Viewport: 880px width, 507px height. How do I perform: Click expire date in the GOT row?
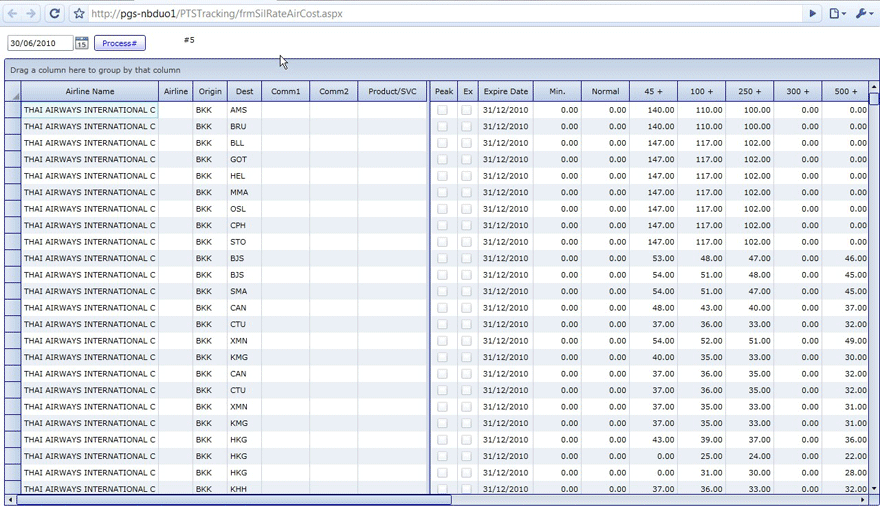(x=506, y=159)
